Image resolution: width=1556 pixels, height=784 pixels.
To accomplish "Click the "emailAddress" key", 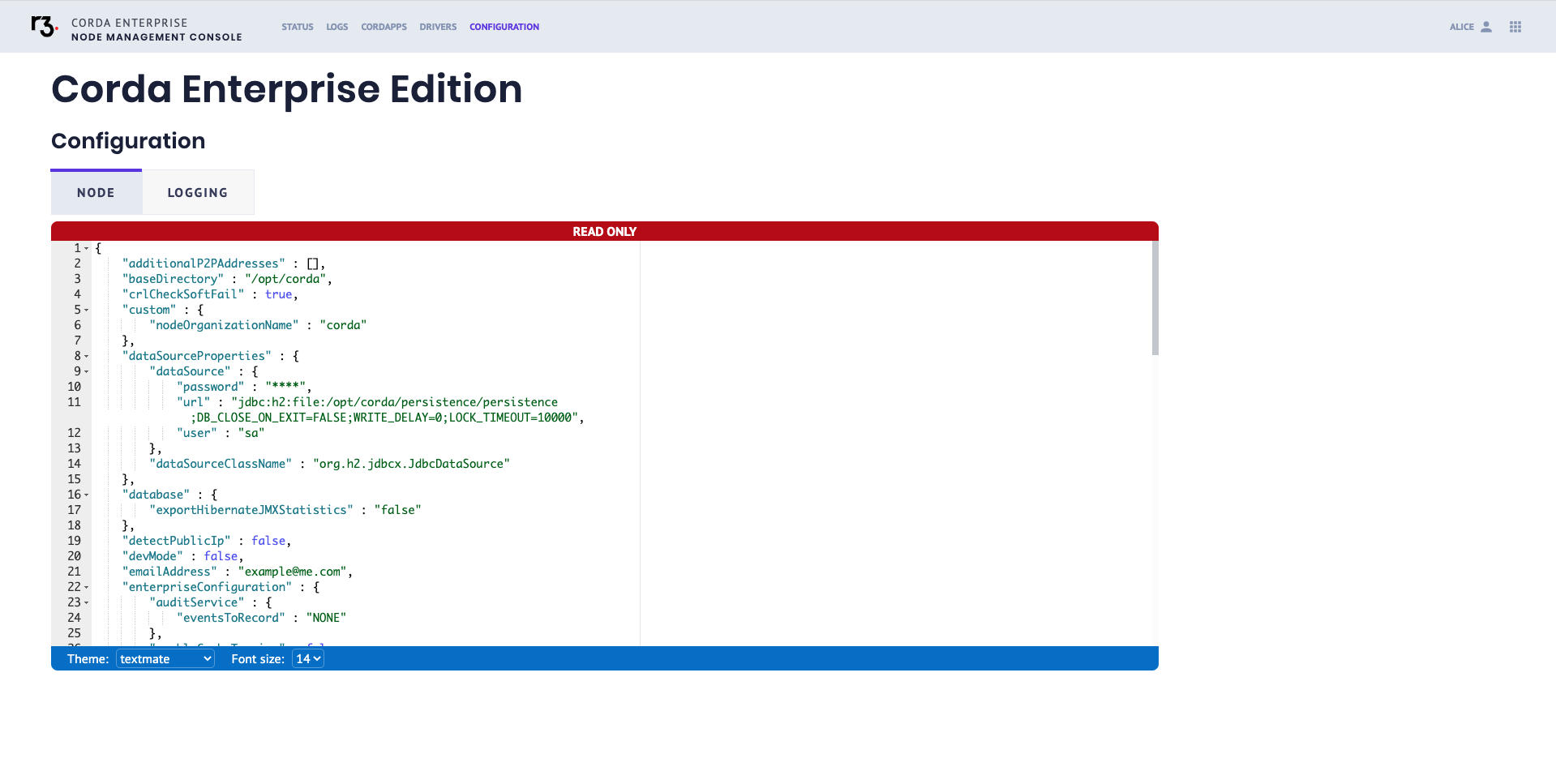I will [x=169, y=572].
